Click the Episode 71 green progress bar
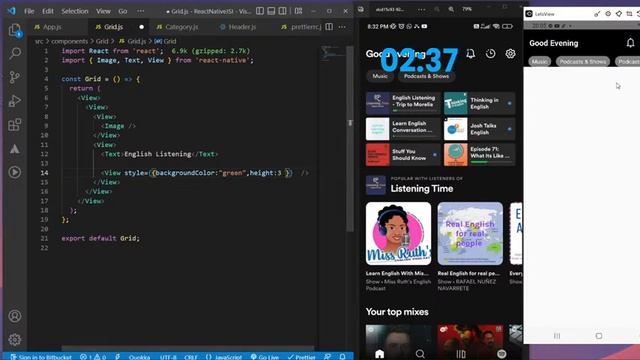This screenshot has width=640, height=360. [x=490, y=162]
